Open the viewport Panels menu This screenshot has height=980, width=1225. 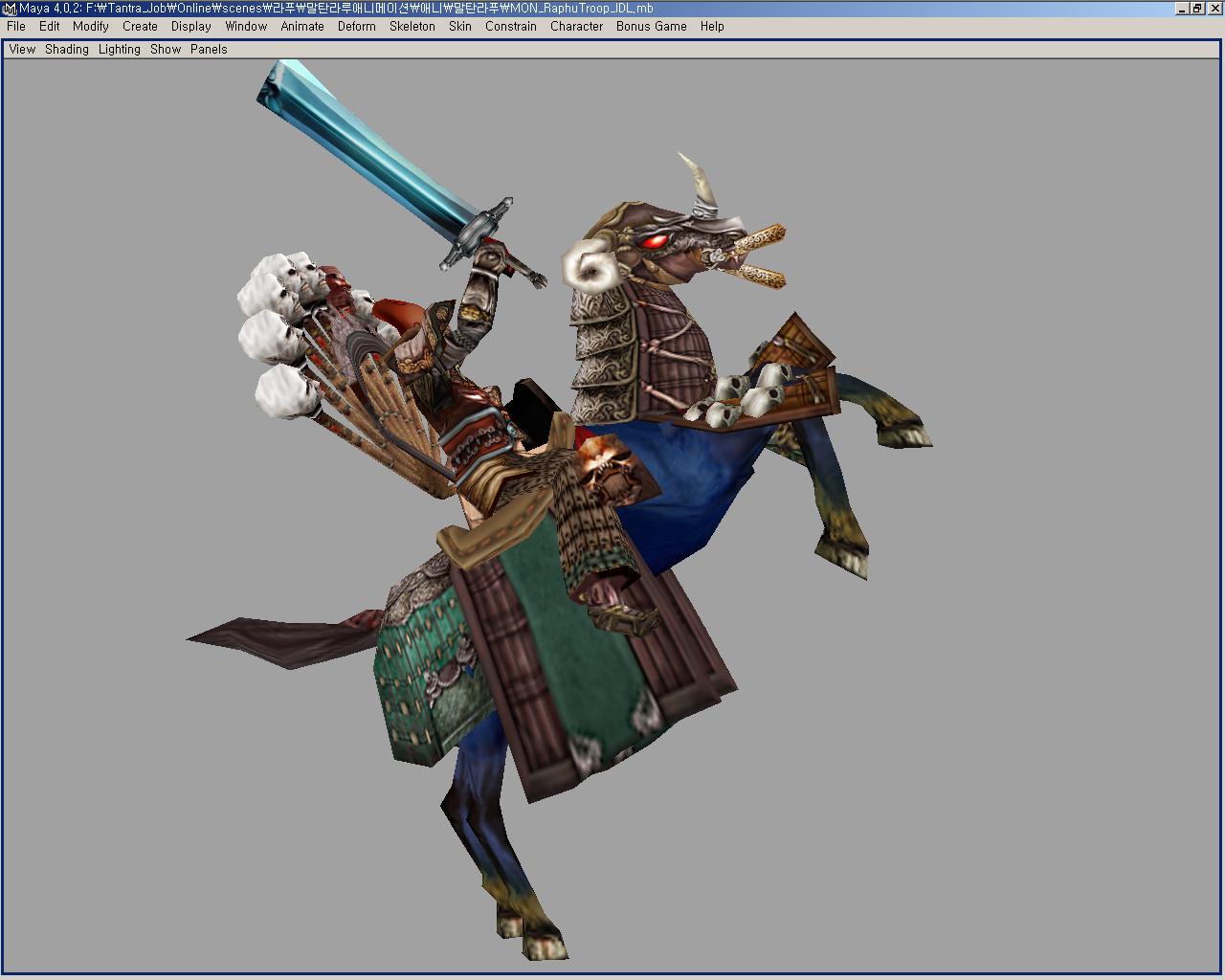click(x=209, y=50)
